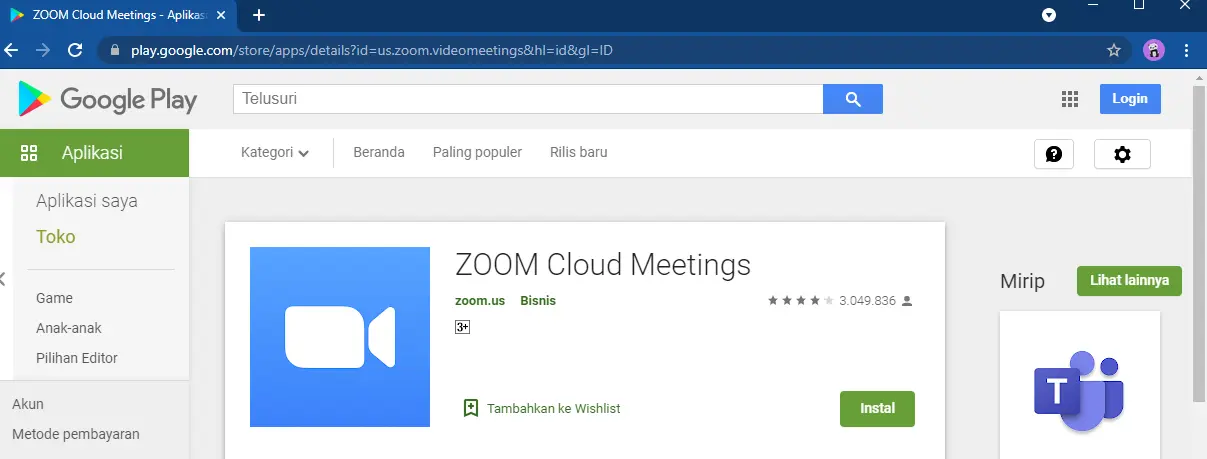Click the green Instal button
The image size is (1207, 459).
[877, 409]
